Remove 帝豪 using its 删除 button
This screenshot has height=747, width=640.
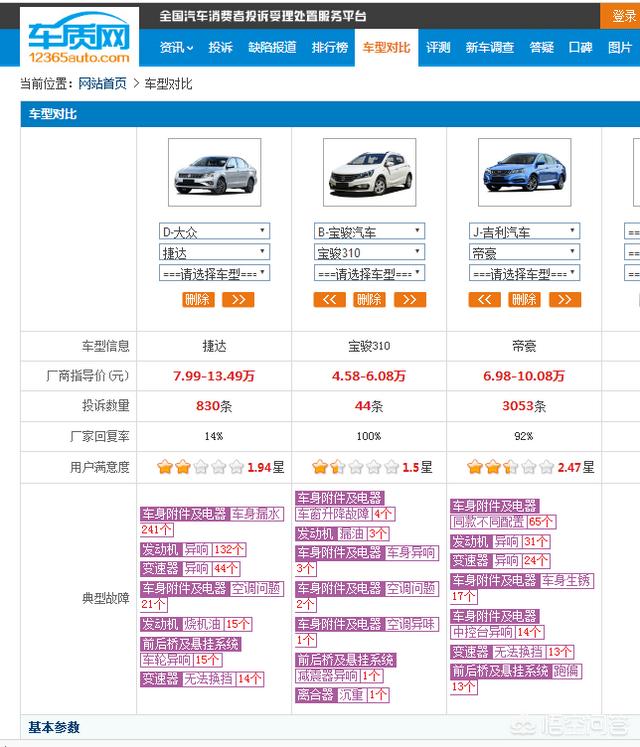(524, 300)
